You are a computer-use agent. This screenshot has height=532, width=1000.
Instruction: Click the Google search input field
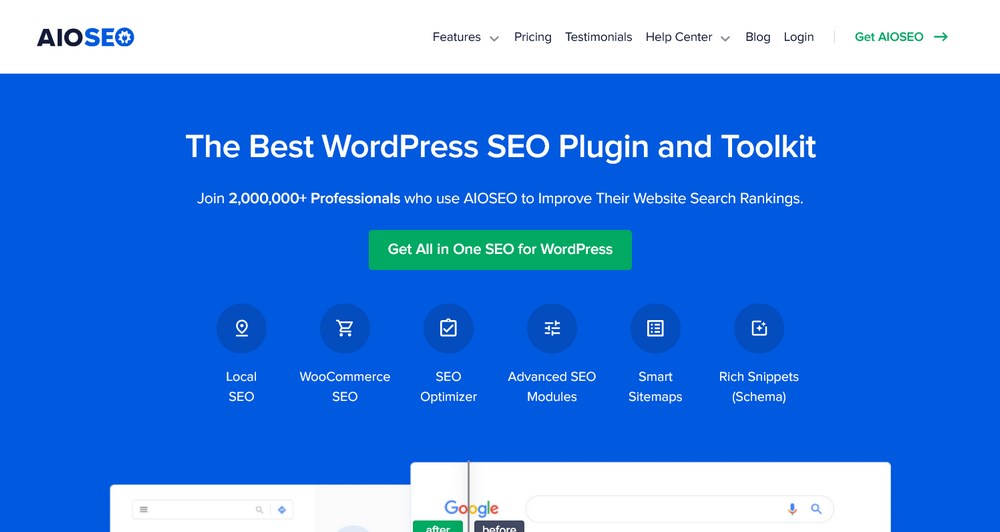[x=679, y=509]
